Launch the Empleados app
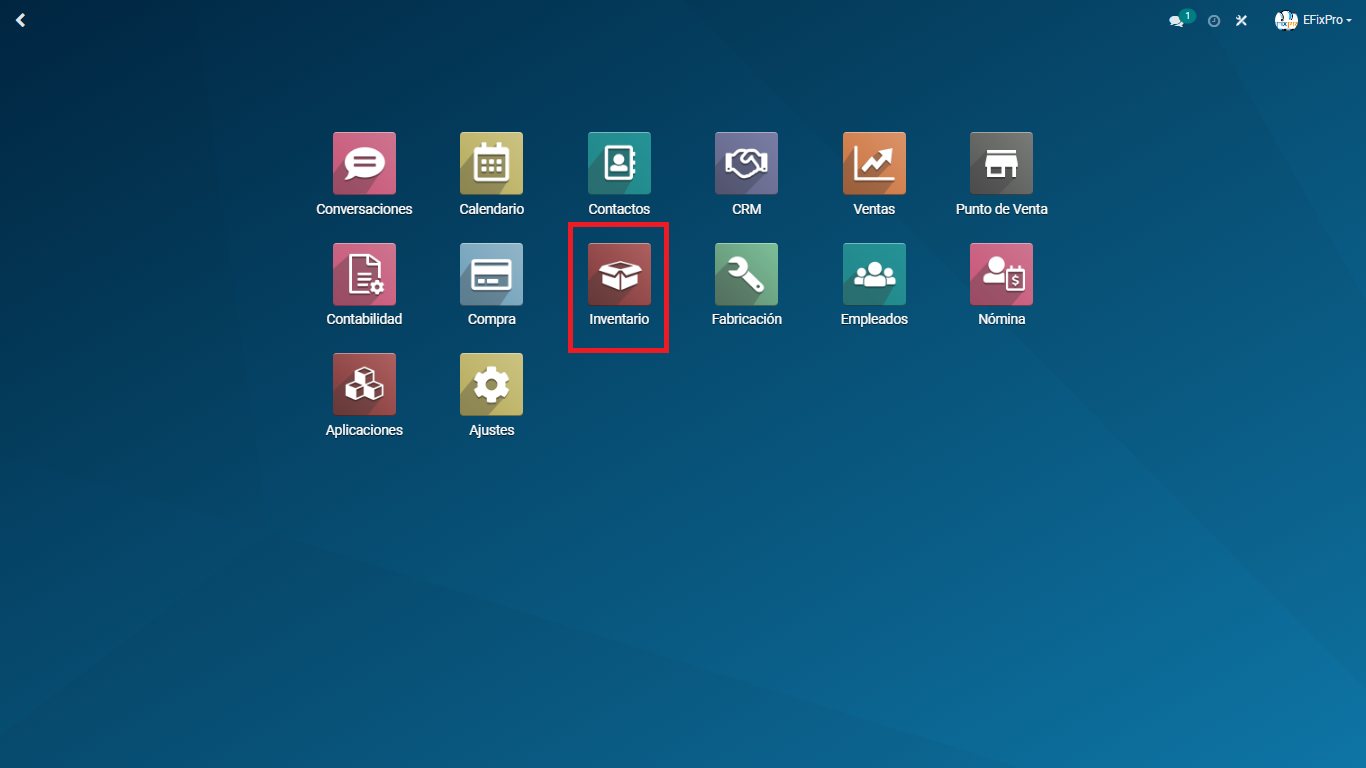The height and width of the screenshot is (768, 1366). click(x=874, y=274)
